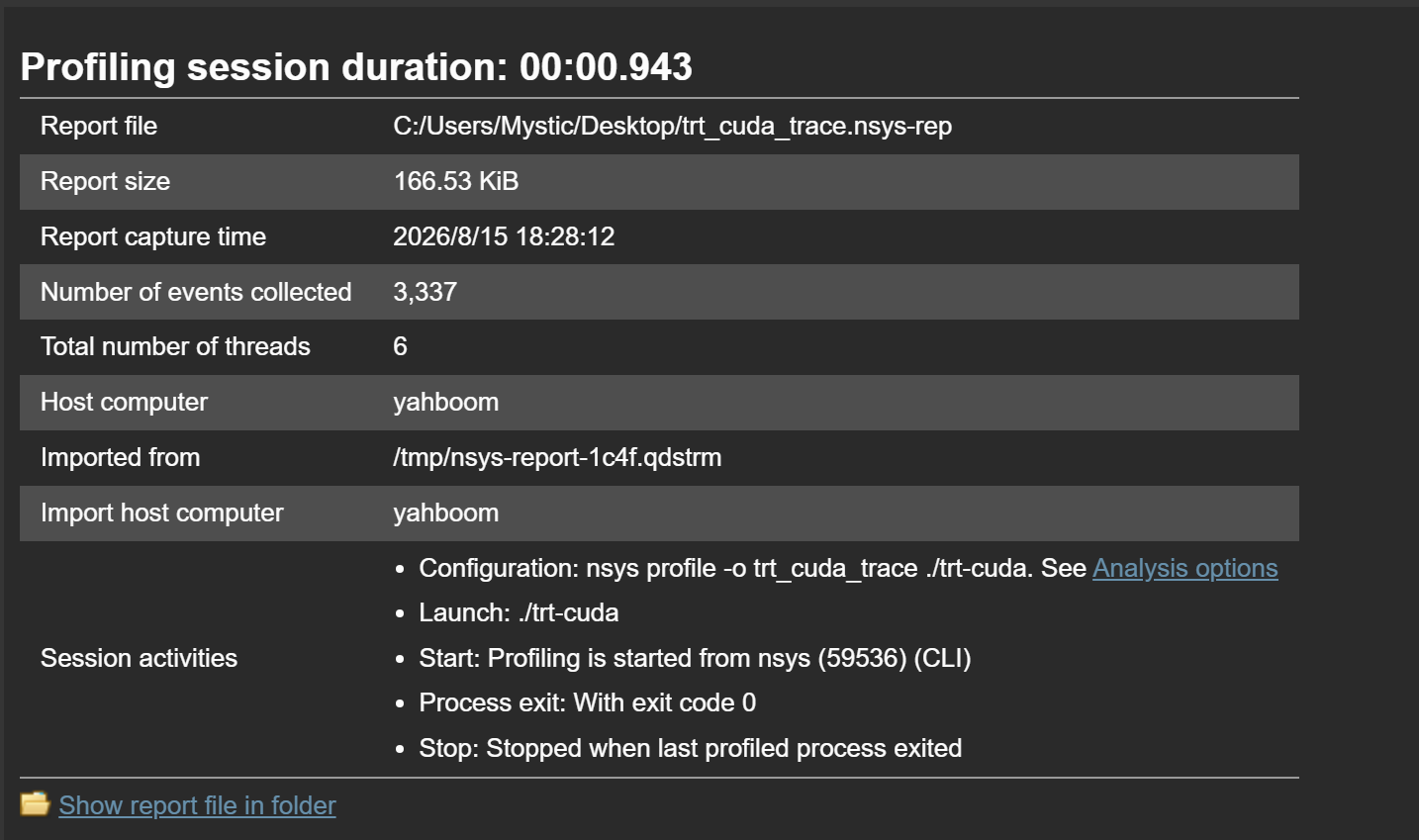
Task: Click the Launch ./trt-cuda entry
Action: coord(519,612)
